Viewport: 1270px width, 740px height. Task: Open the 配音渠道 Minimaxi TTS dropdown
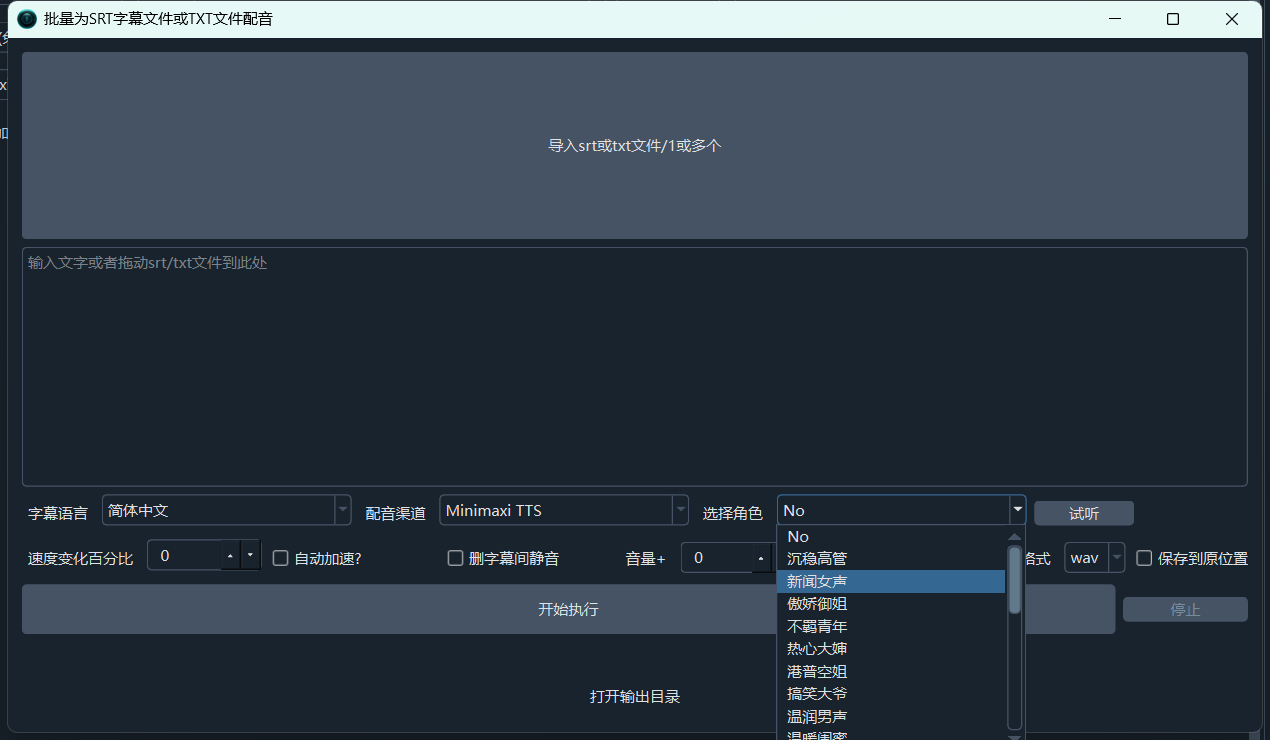[680, 510]
